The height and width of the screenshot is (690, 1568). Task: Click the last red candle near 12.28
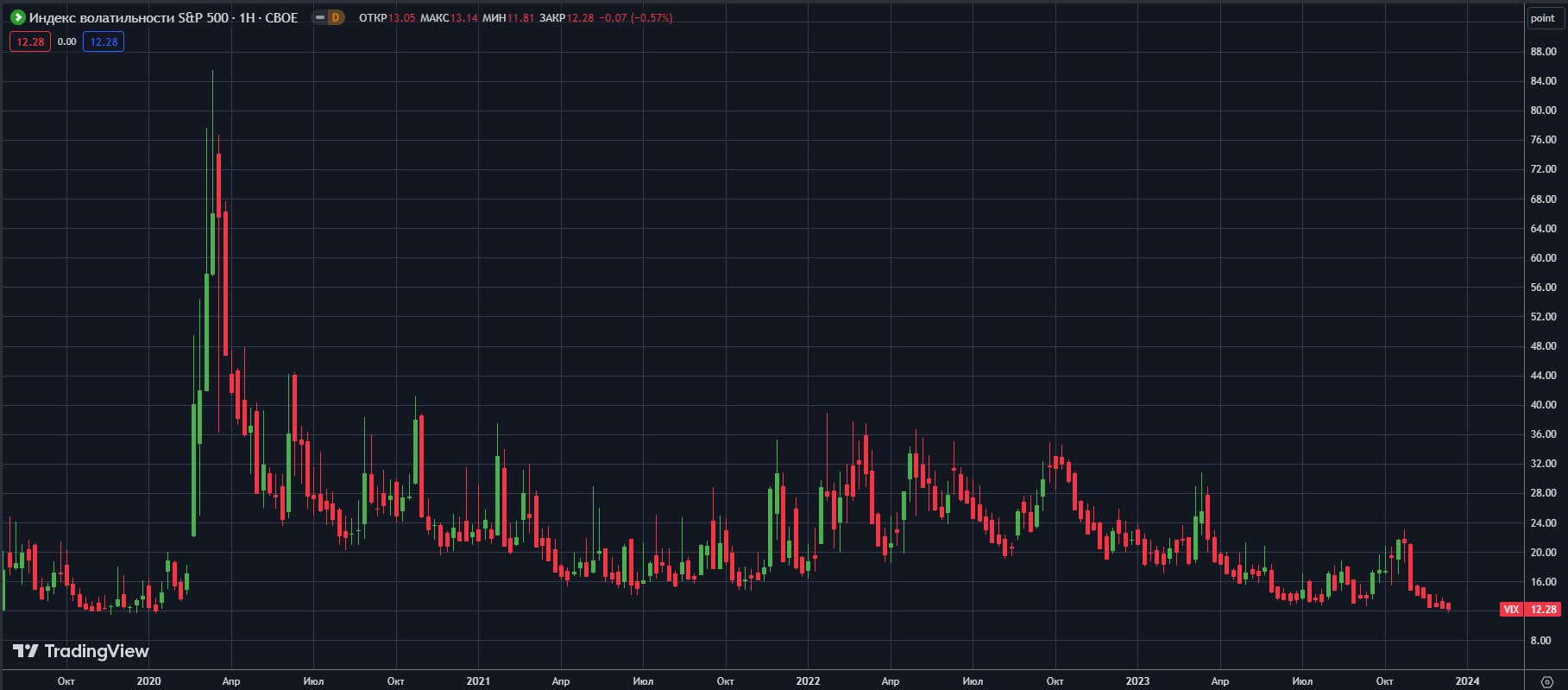[1448, 606]
